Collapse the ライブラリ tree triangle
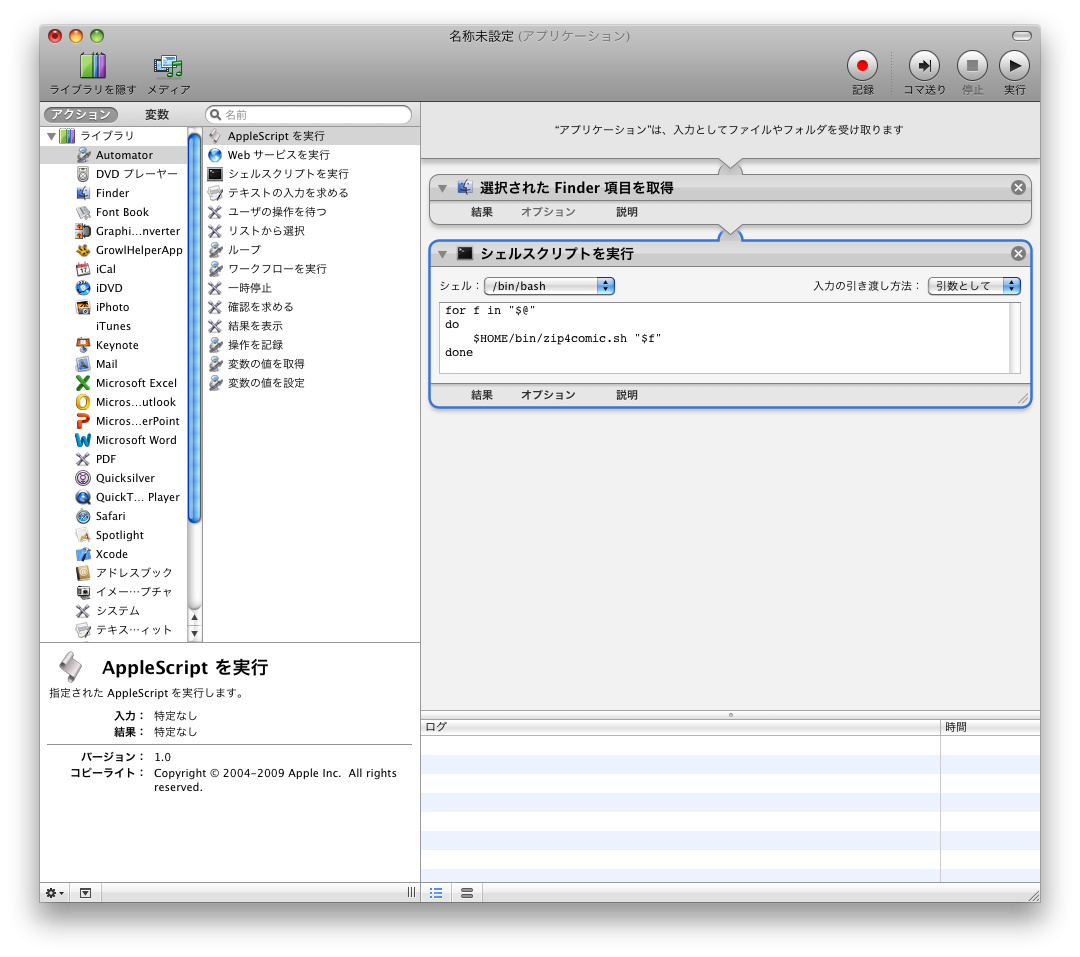The height and width of the screenshot is (957, 1080). point(52,136)
